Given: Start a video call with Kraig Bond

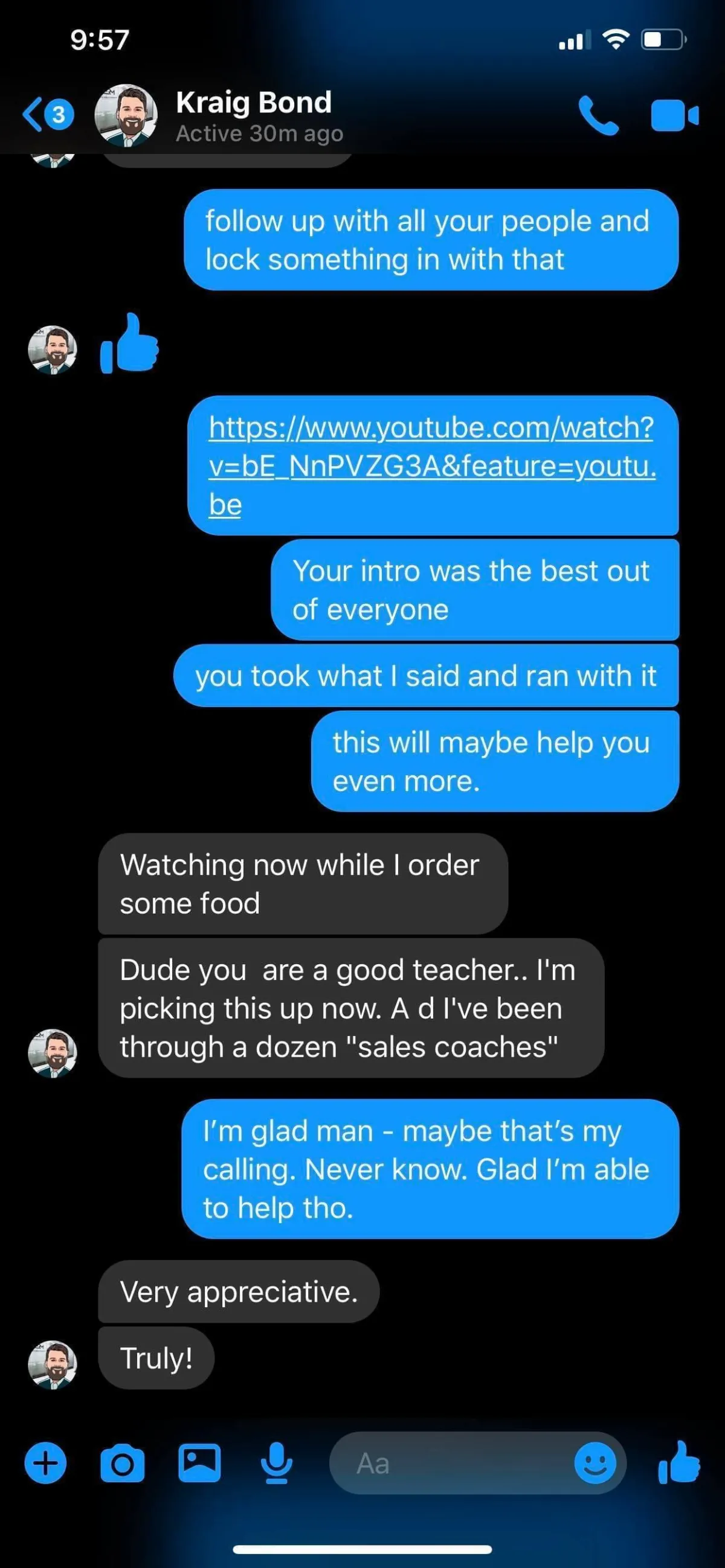Looking at the screenshot, I should click(x=674, y=116).
